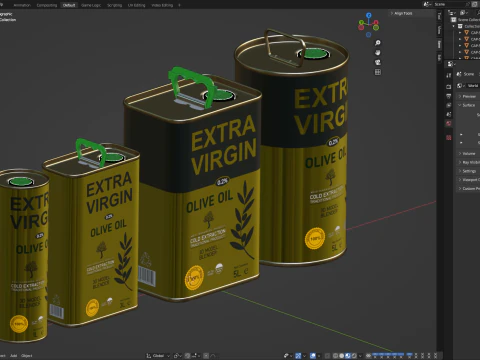Toggle the camera view icon

click(x=378, y=62)
